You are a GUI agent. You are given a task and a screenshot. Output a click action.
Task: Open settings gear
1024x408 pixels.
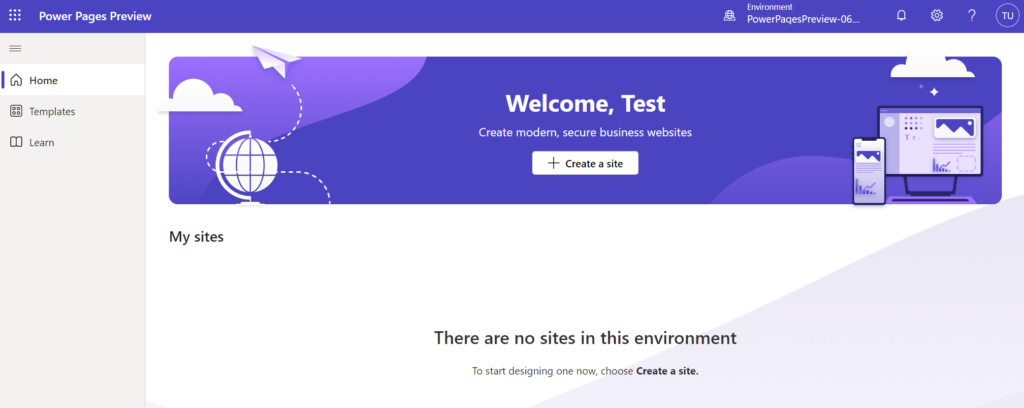936,16
